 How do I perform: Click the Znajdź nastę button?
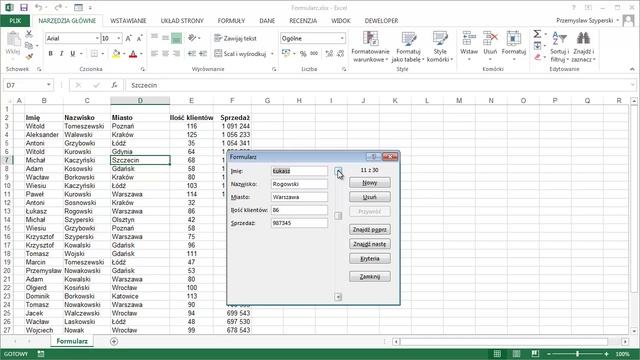(370, 244)
